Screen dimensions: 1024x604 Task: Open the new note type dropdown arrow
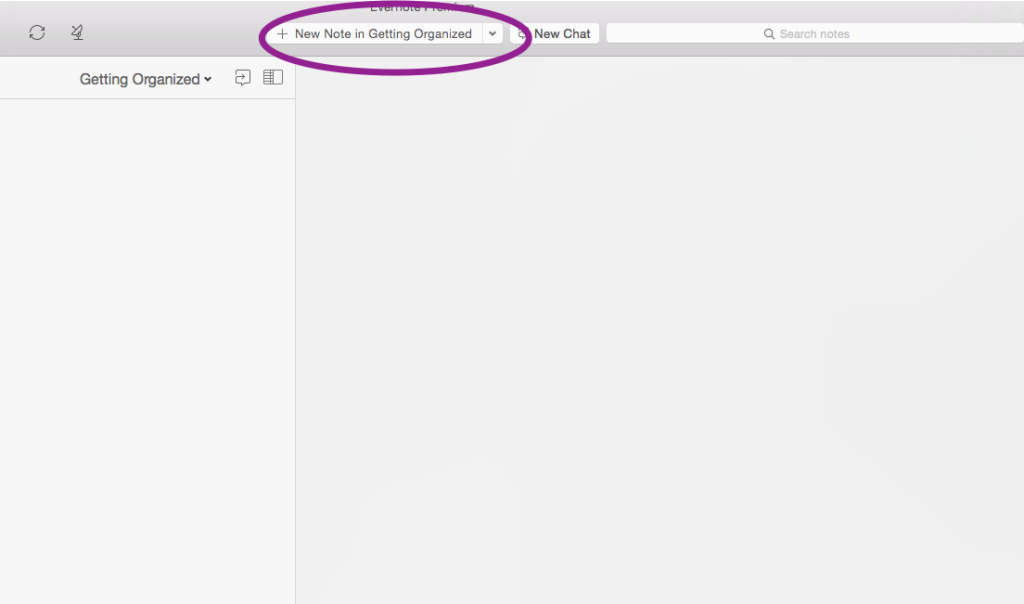[x=492, y=34]
